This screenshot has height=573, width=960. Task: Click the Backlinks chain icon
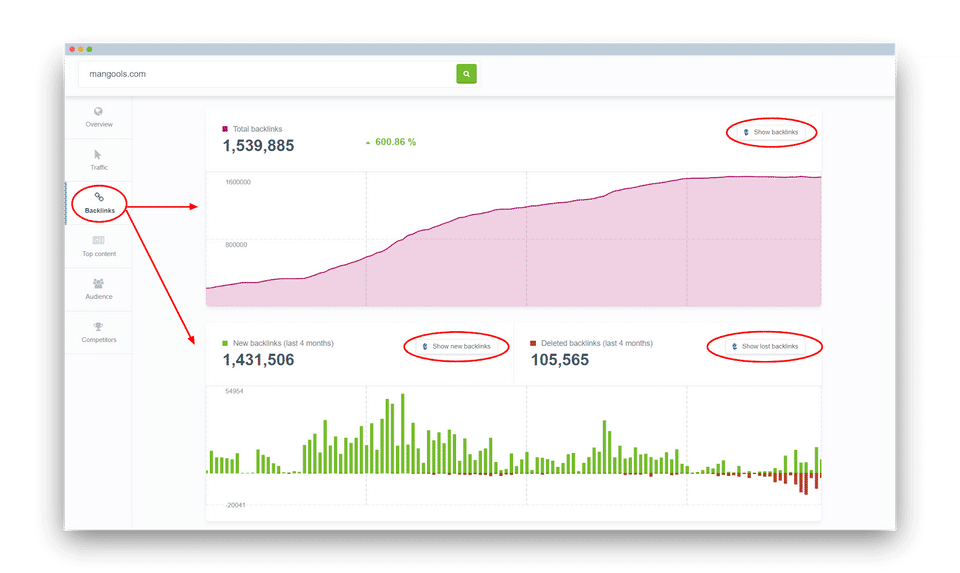point(99,197)
